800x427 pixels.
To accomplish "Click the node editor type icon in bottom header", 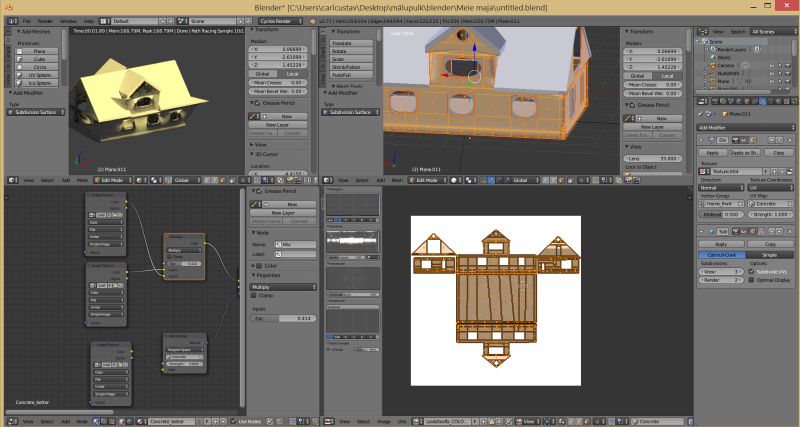I will (x=12, y=421).
